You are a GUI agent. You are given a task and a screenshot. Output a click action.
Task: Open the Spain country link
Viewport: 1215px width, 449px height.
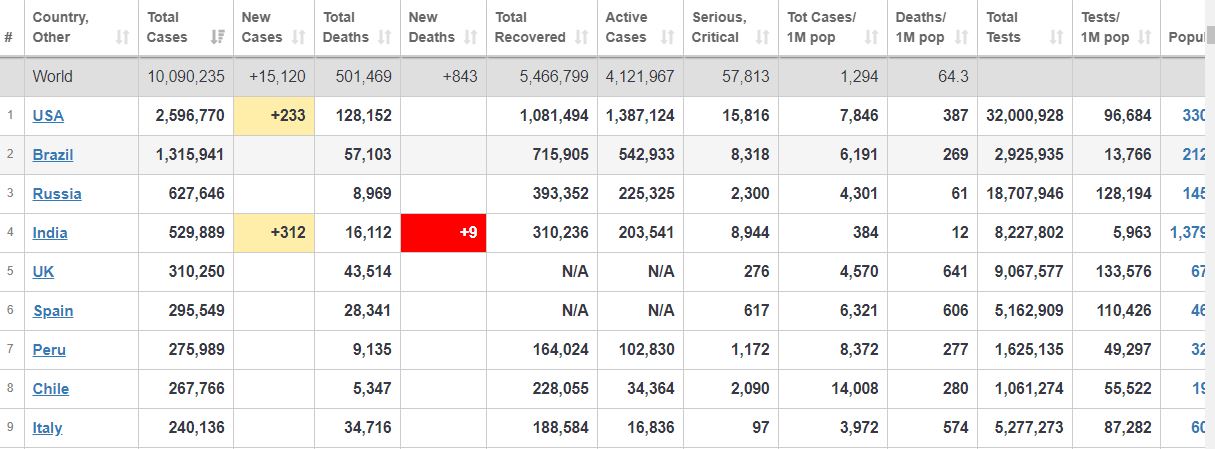[x=53, y=311]
